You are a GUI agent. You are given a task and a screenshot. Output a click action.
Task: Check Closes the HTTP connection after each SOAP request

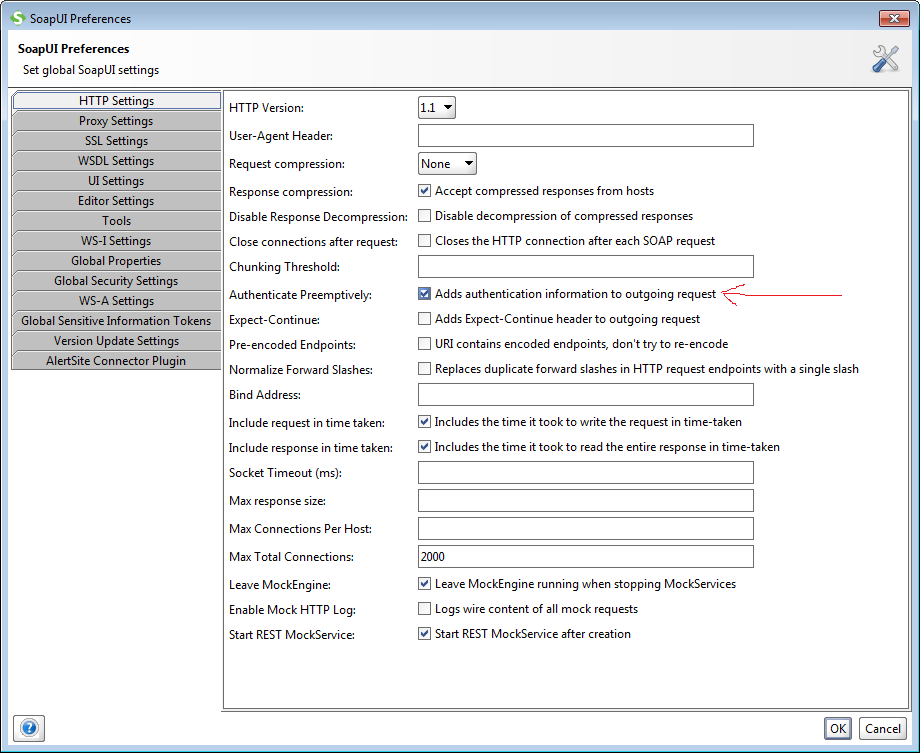(424, 240)
